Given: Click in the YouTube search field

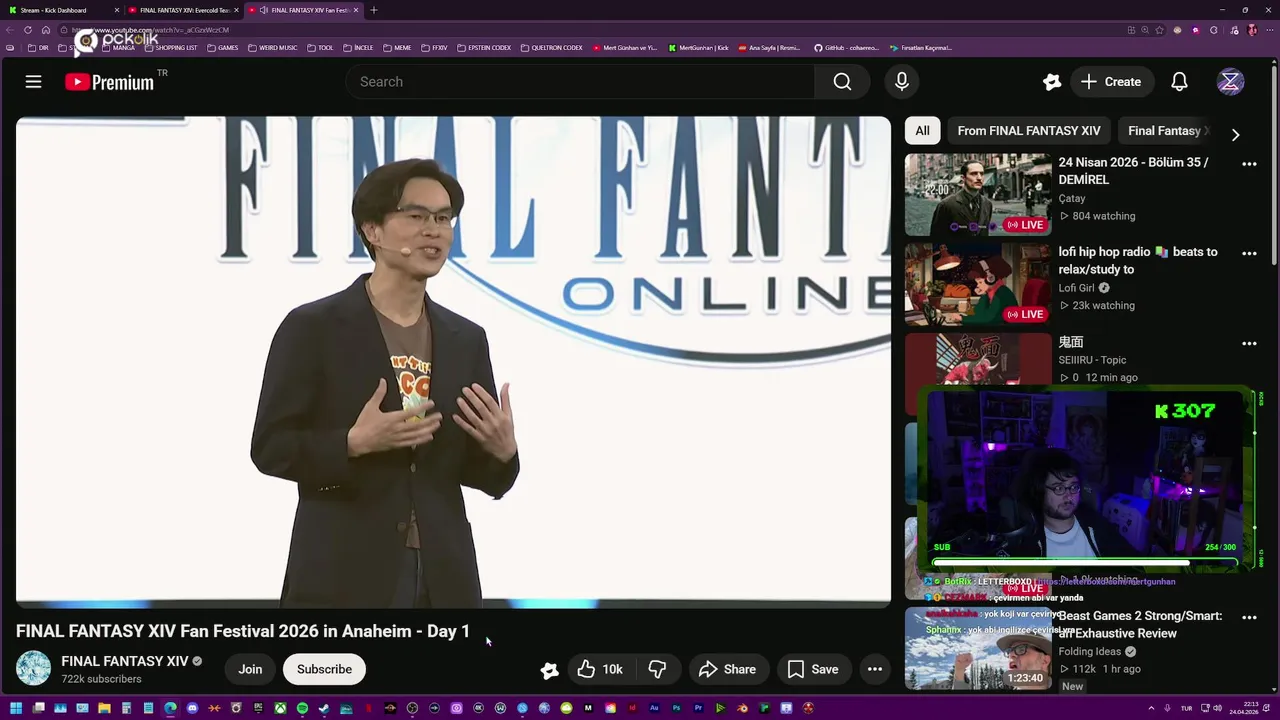Looking at the screenshot, I should [580, 82].
